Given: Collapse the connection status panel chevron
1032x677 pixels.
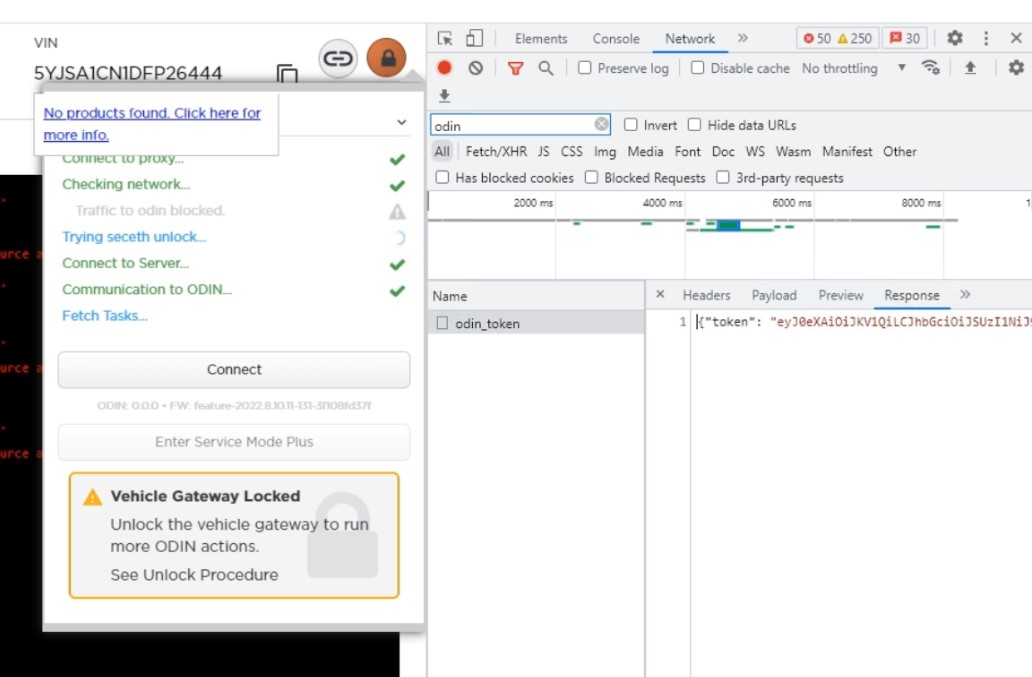Looking at the screenshot, I should [x=402, y=122].
